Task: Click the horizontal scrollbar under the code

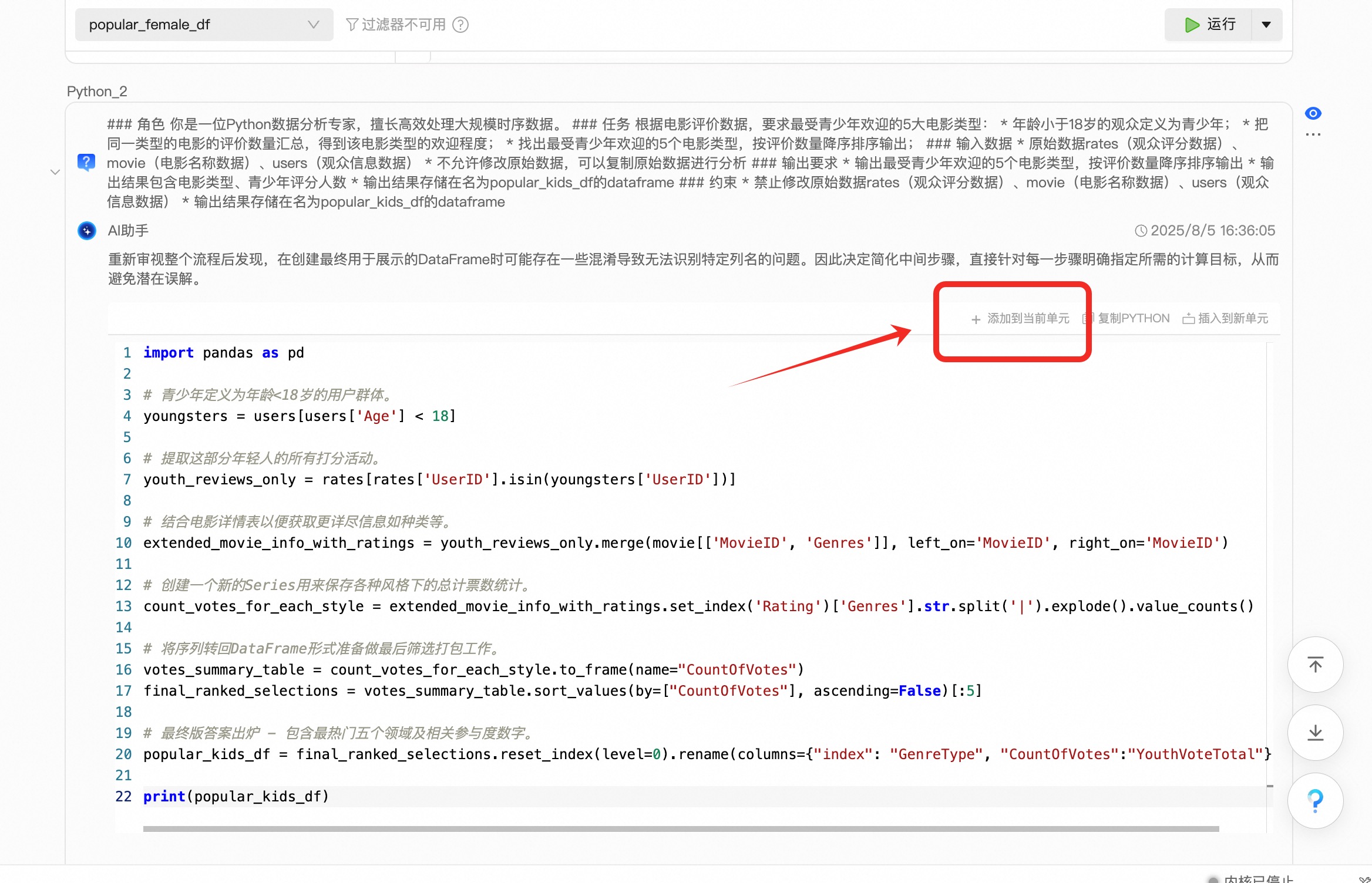Action: click(x=680, y=829)
